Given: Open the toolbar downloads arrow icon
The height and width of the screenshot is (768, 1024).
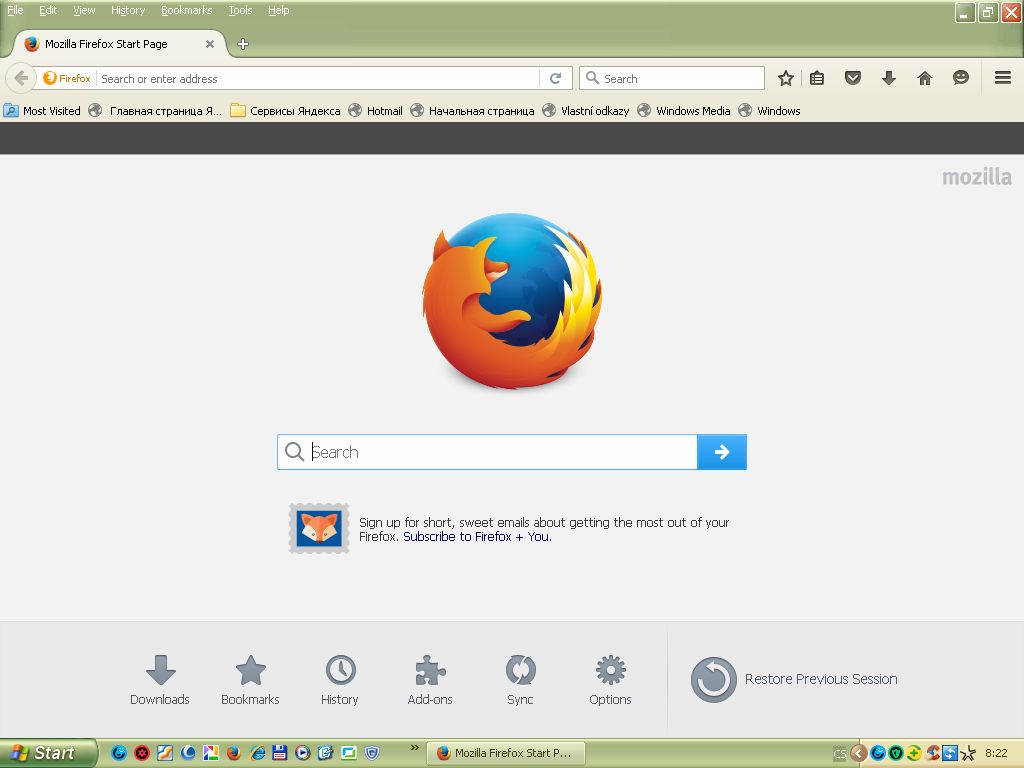Looking at the screenshot, I should point(888,78).
